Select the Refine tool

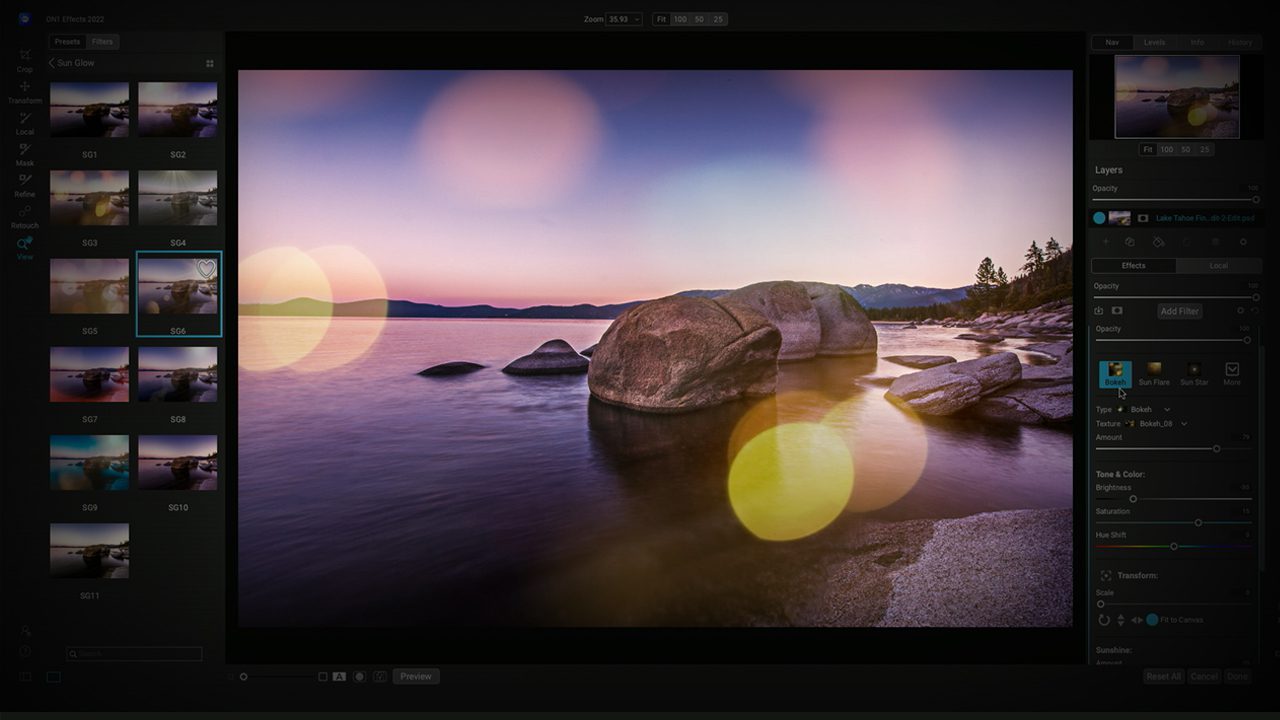coord(25,184)
